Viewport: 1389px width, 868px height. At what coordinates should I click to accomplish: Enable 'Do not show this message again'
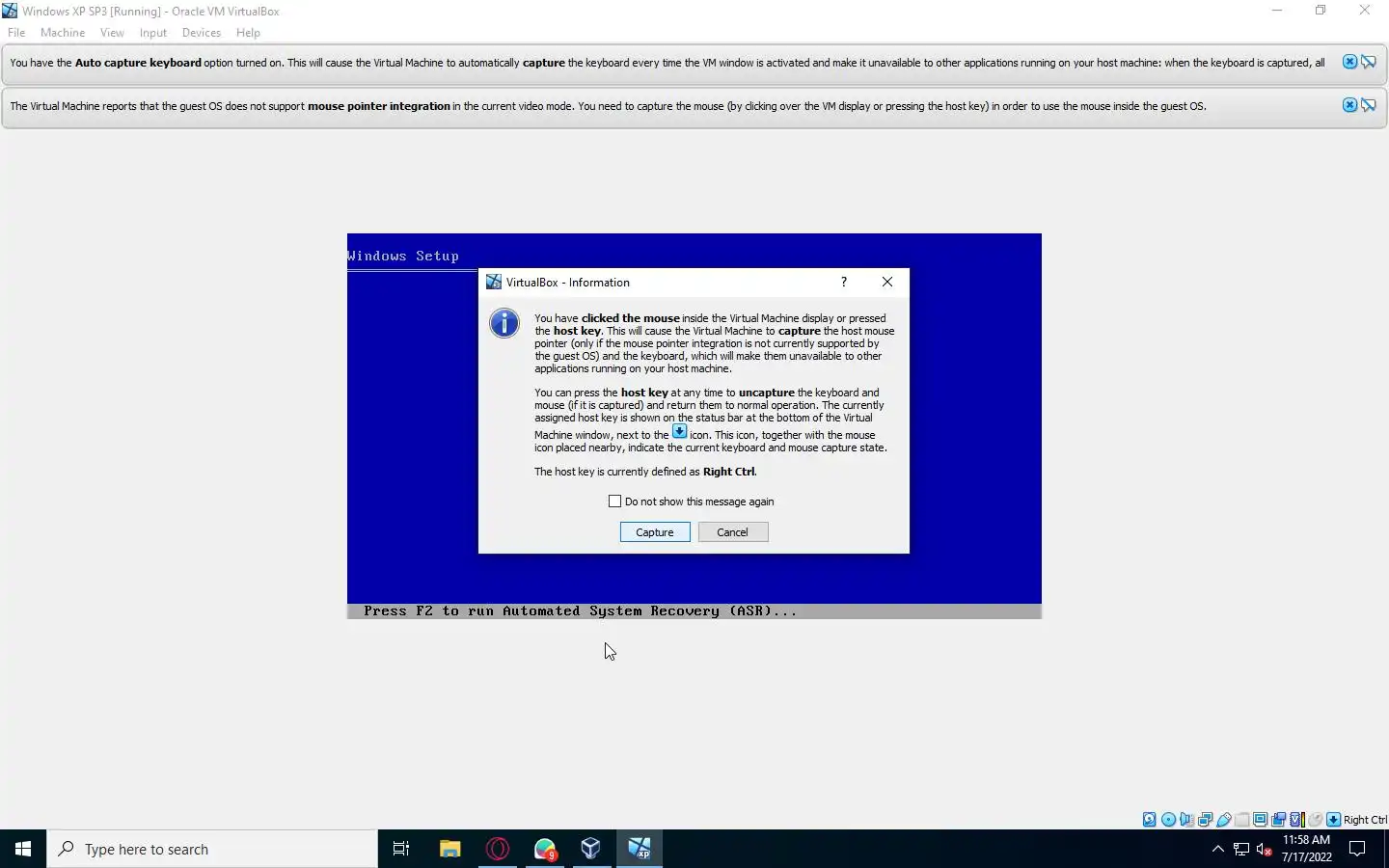(614, 502)
